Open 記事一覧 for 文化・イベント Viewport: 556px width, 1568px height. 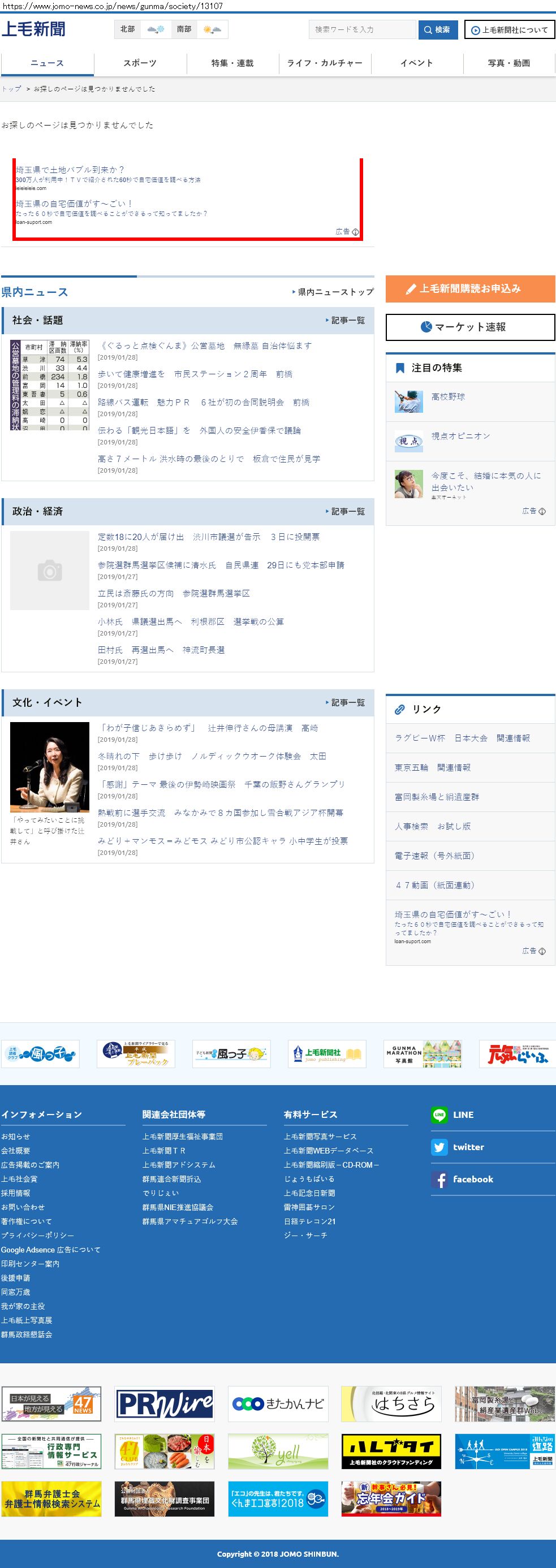345,702
